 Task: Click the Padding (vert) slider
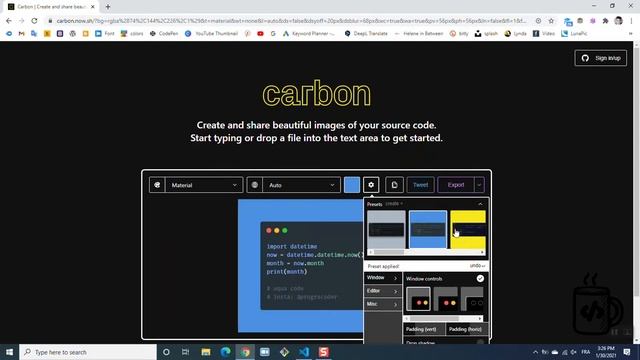tap(423, 329)
